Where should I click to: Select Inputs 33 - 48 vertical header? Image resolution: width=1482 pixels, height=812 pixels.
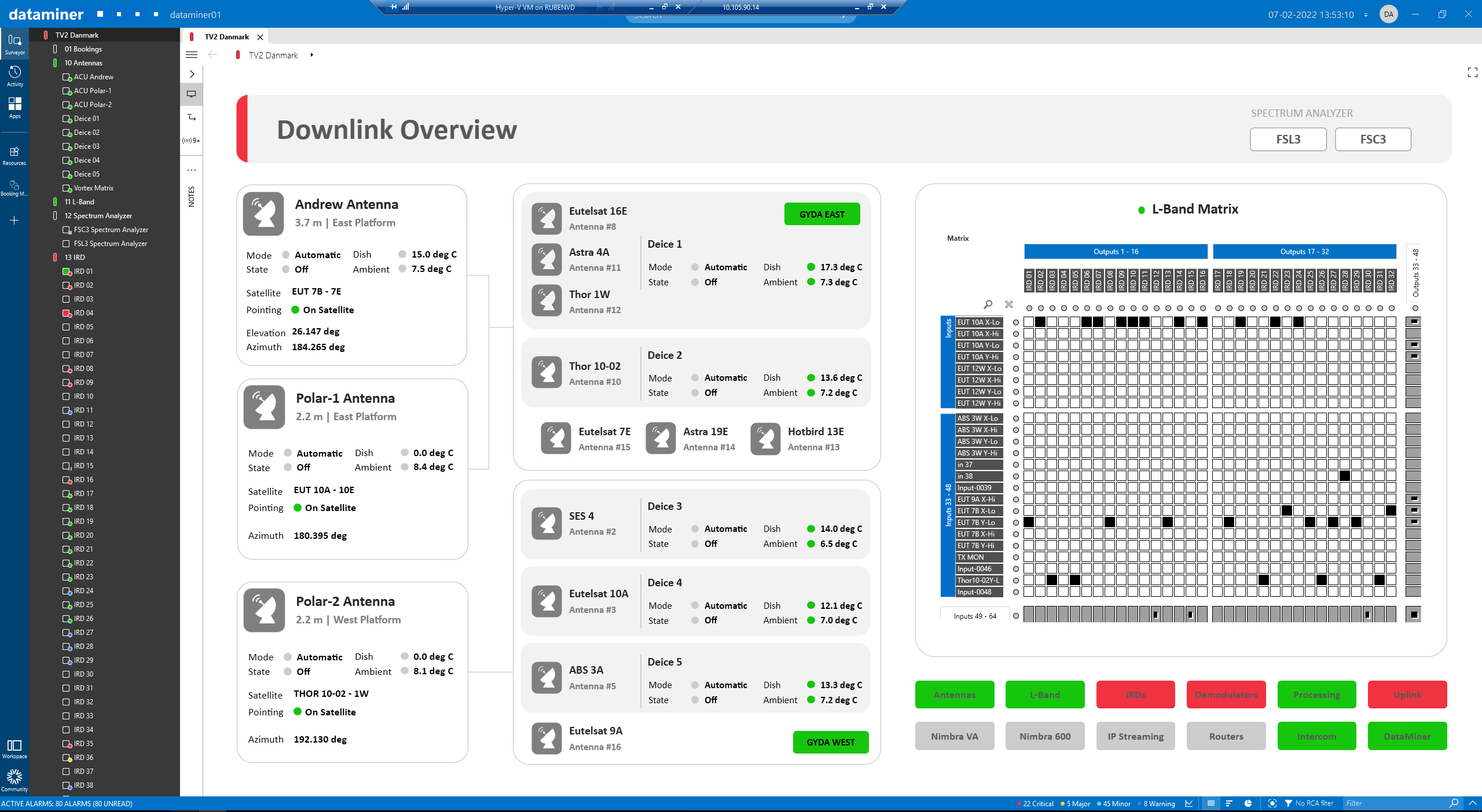coord(948,505)
